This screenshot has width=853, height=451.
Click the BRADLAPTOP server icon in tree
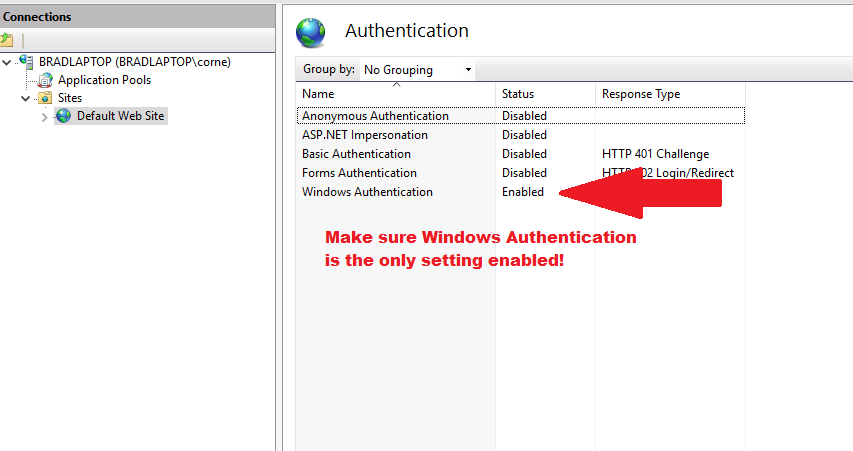point(26,62)
